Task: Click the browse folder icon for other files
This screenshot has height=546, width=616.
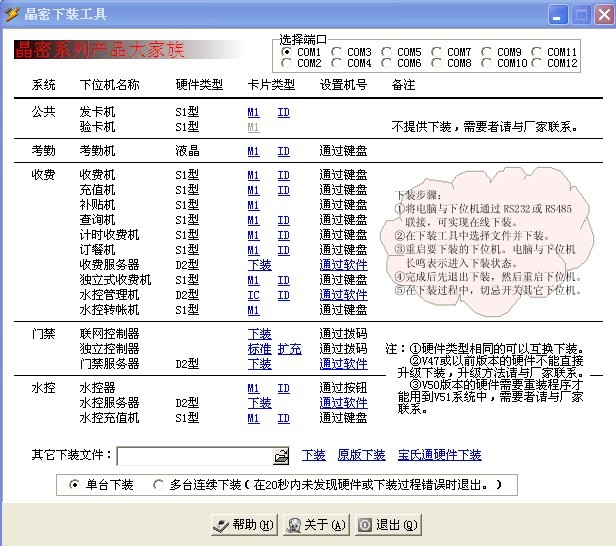Action: tap(281, 456)
